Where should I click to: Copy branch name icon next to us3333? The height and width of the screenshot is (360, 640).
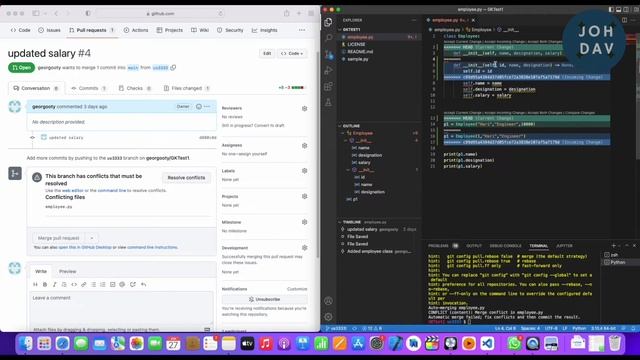tap(173, 68)
